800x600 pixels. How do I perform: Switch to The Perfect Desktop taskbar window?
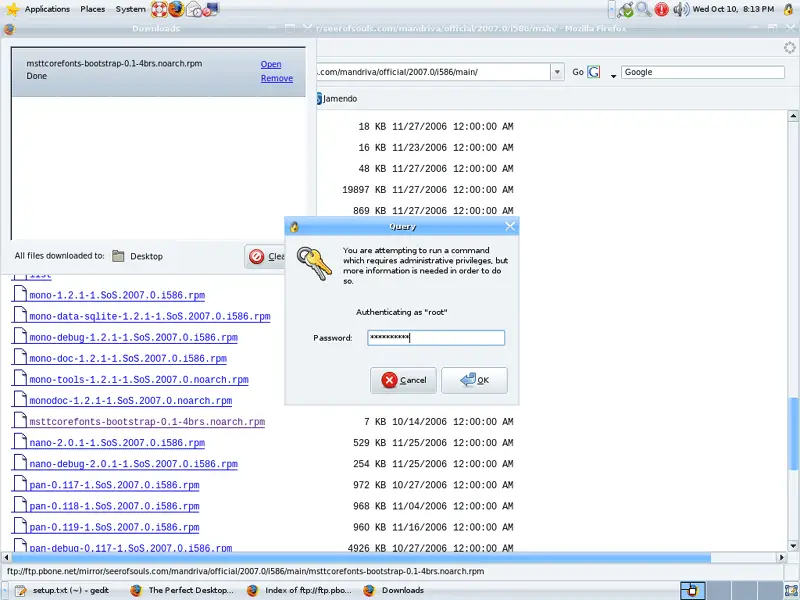[183, 590]
